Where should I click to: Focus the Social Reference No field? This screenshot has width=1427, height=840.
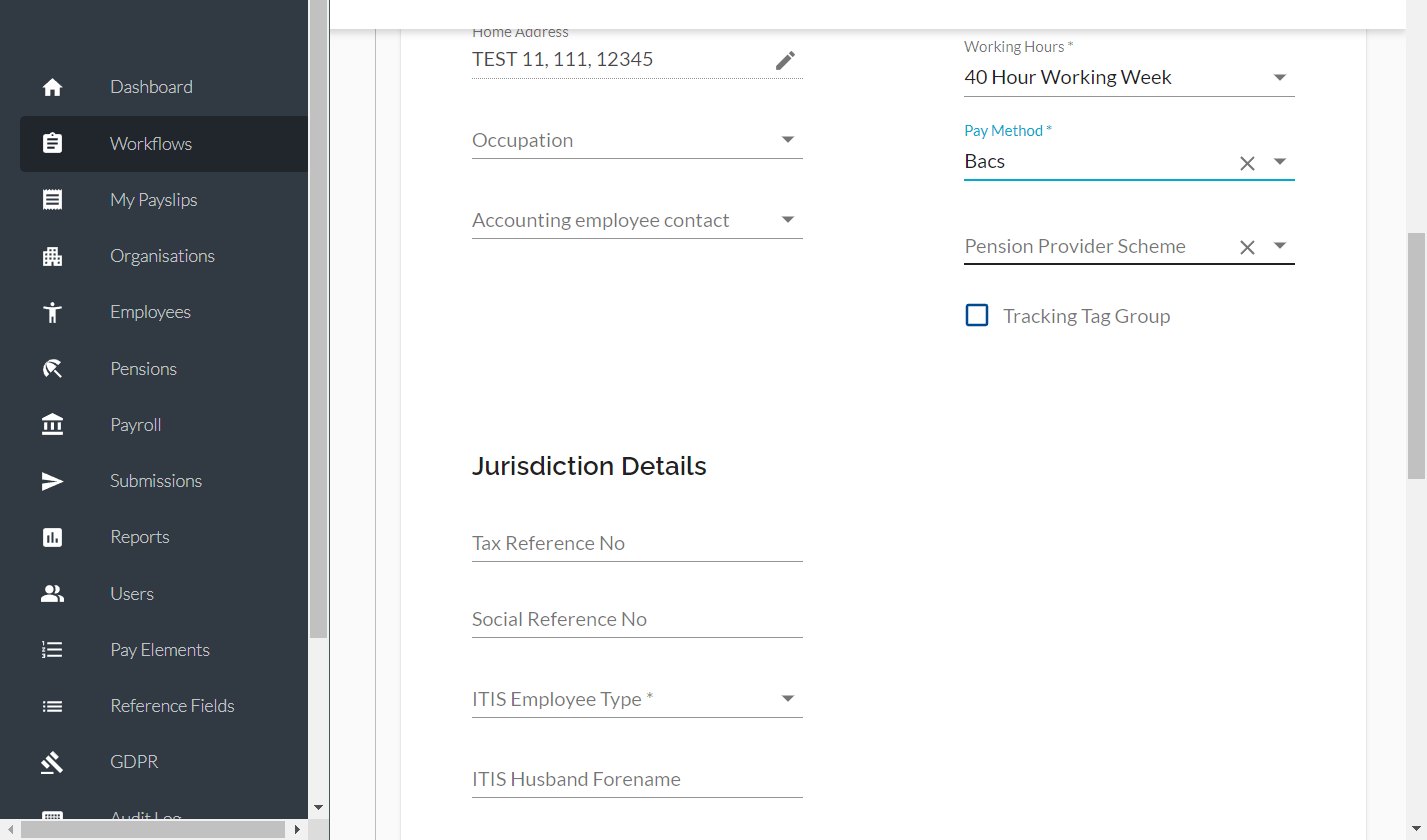637,620
